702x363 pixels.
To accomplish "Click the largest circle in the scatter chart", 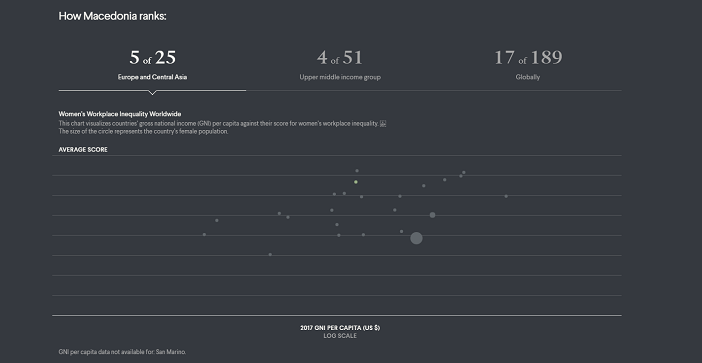I will tap(416, 238).
